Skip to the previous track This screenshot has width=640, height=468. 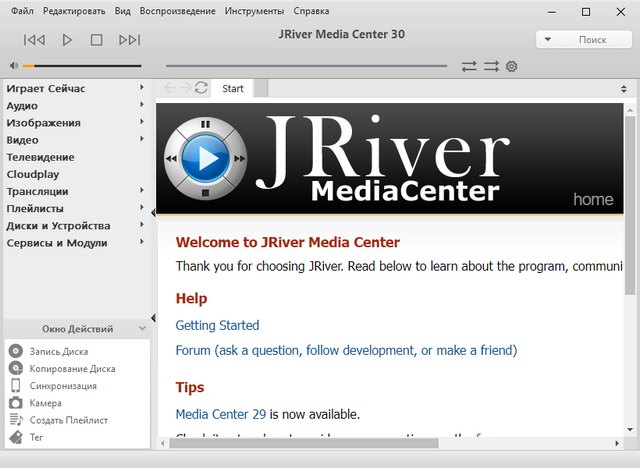[34, 40]
